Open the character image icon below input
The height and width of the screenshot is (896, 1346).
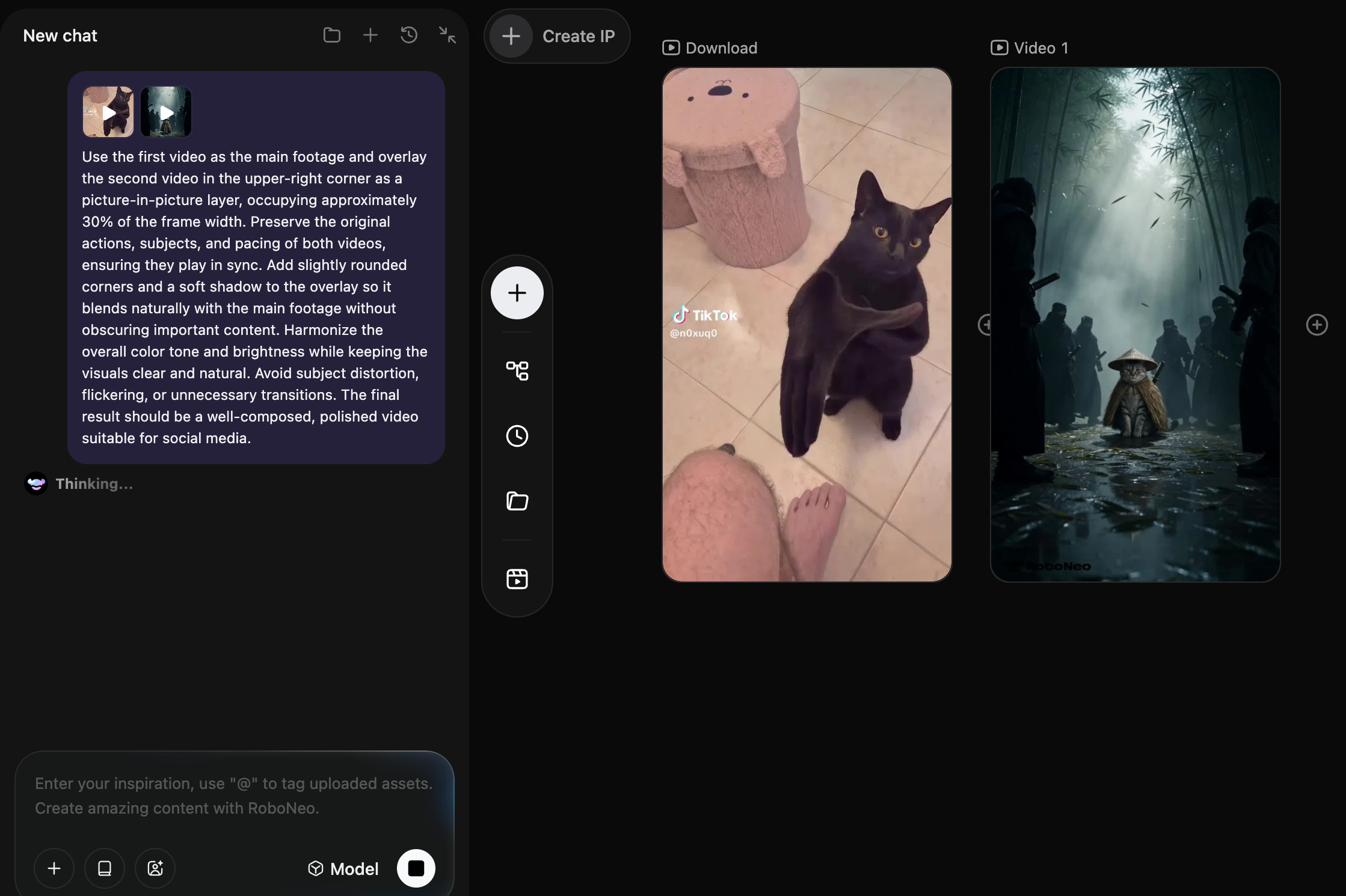(155, 868)
